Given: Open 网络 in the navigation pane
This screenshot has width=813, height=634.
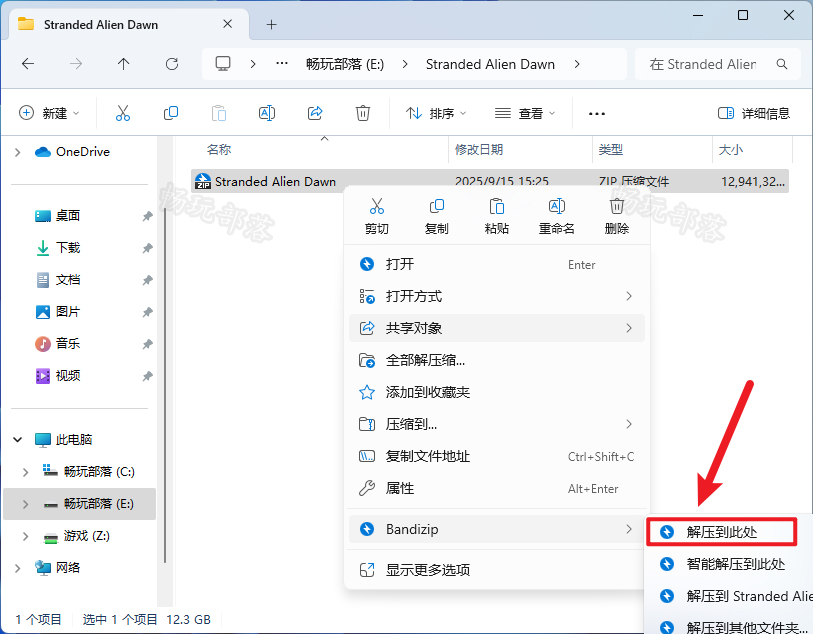Looking at the screenshot, I should tap(68, 568).
